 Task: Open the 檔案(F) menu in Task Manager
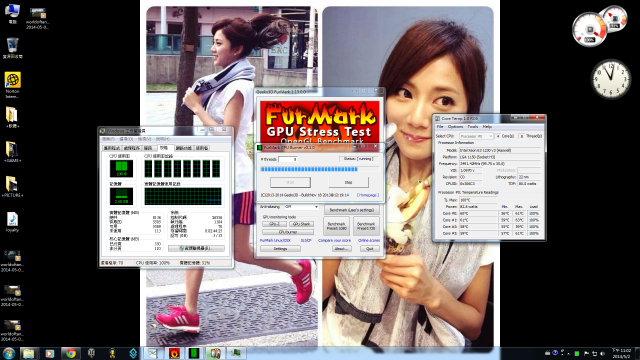tap(108, 139)
